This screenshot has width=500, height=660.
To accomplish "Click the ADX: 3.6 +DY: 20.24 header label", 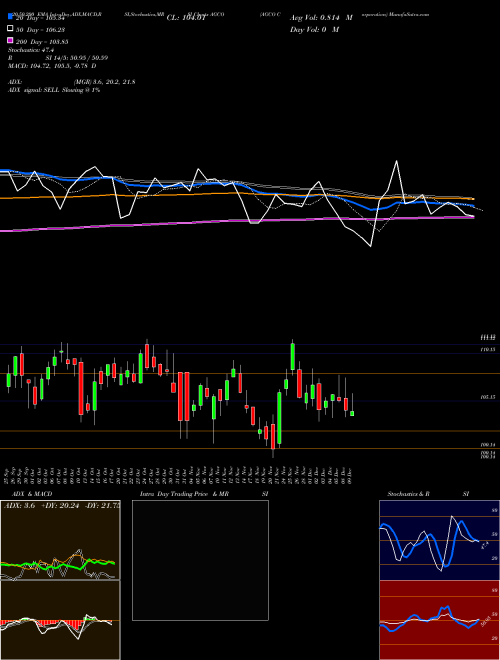I will 62,506.
